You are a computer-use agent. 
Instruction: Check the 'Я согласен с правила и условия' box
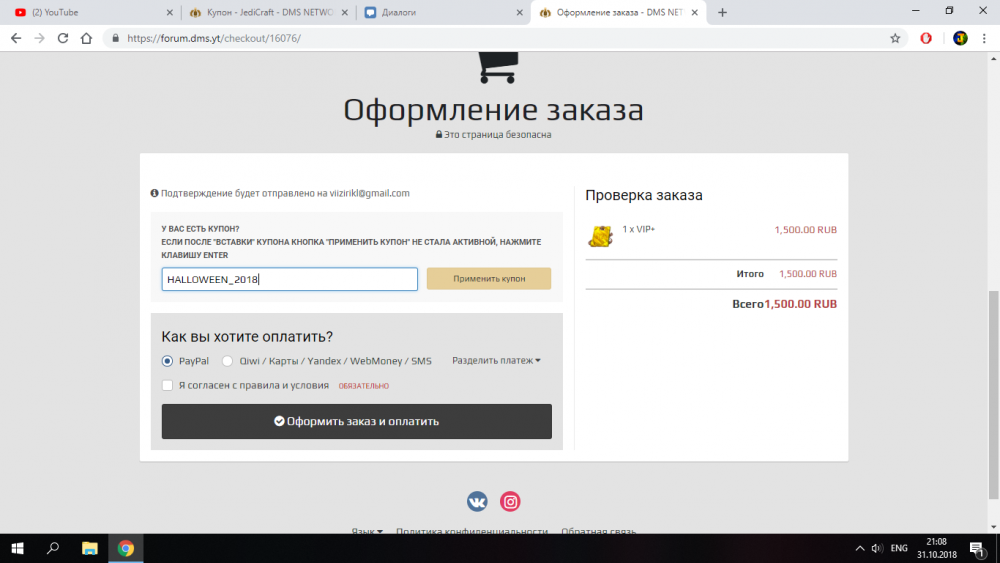point(167,385)
